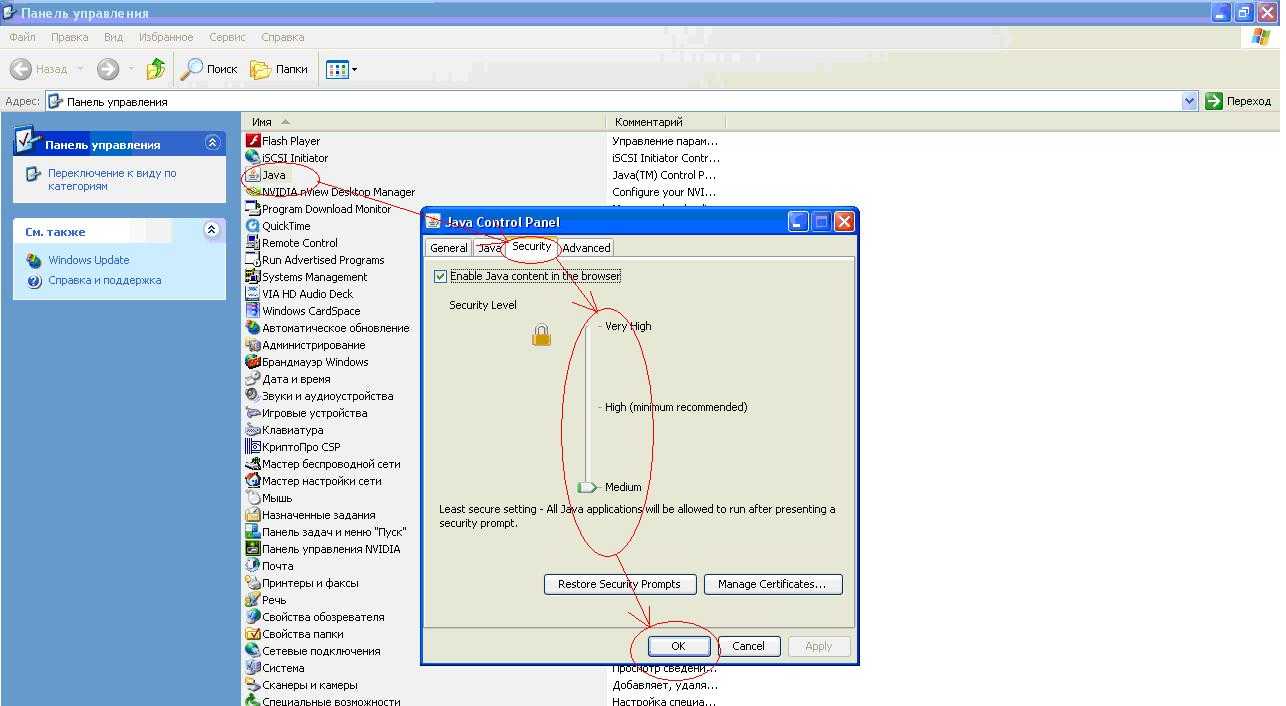This screenshot has height=706, width=1286.
Task: Open the QuickTime control panel item
Action: pyautogui.click(x=254, y=226)
